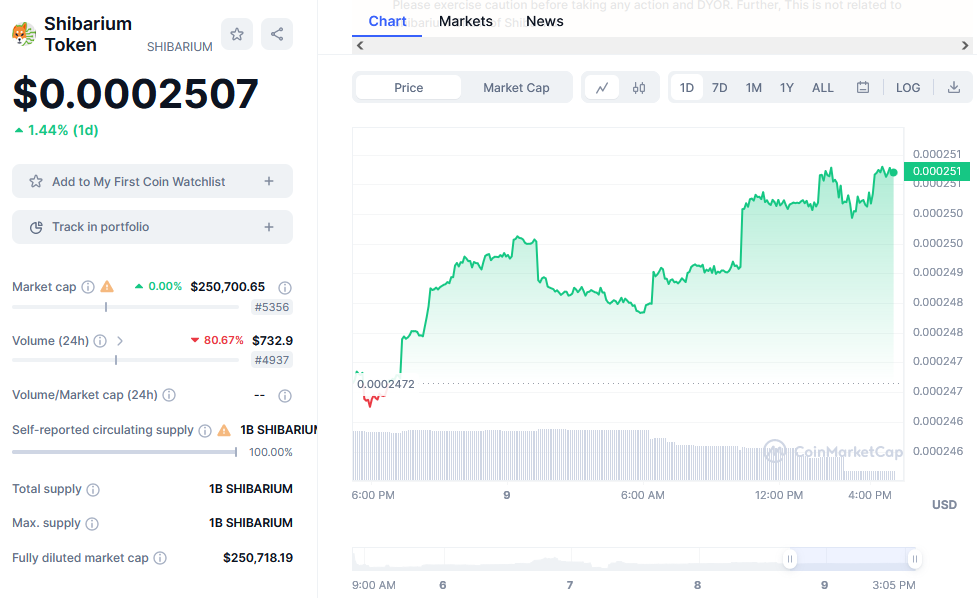Click the 80.67% volume change text
This screenshot has height=598, width=977.
tap(217, 340)
